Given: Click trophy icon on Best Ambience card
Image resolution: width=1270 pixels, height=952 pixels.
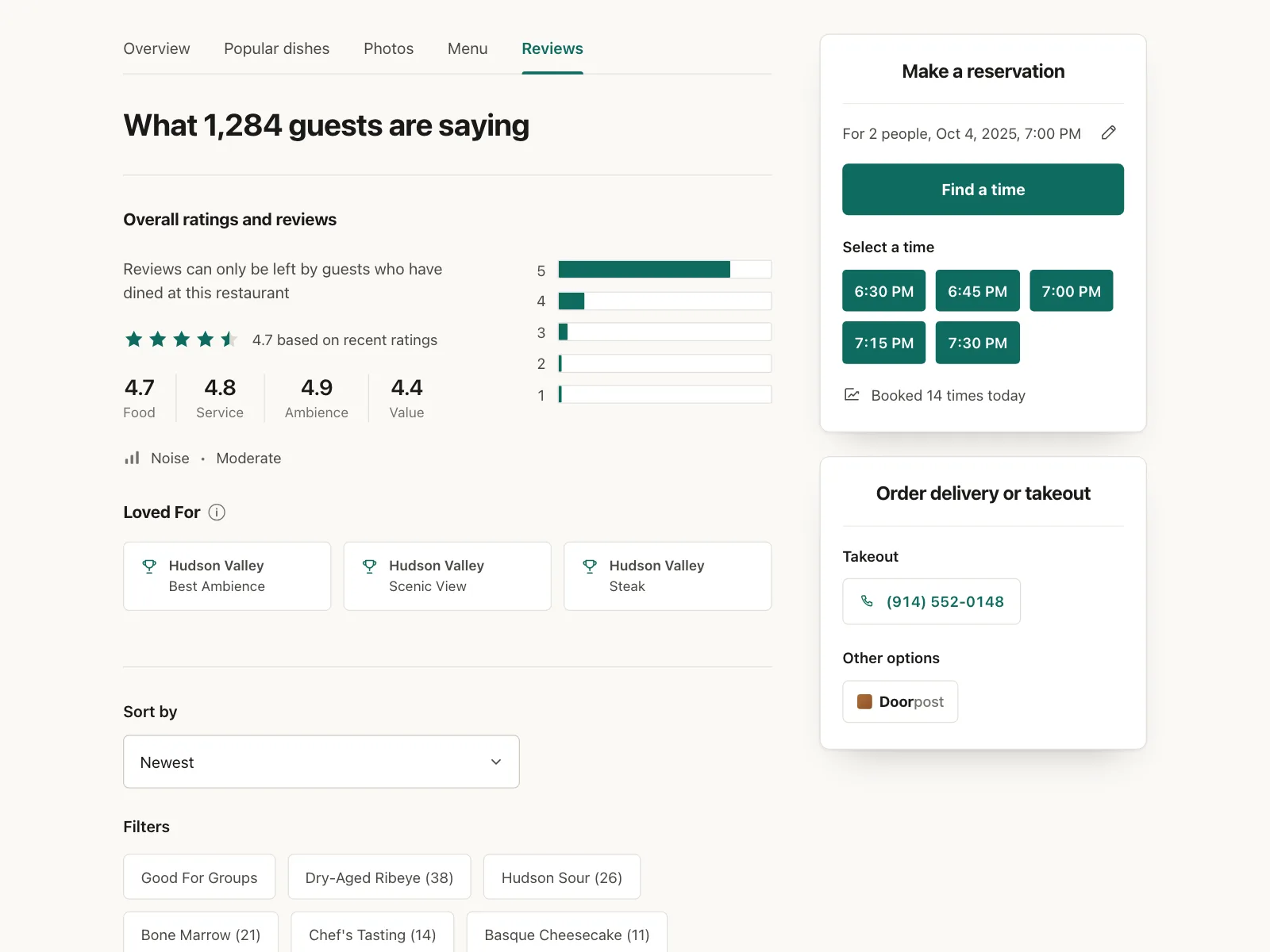Looking at the screenshot, I should 149,566.
